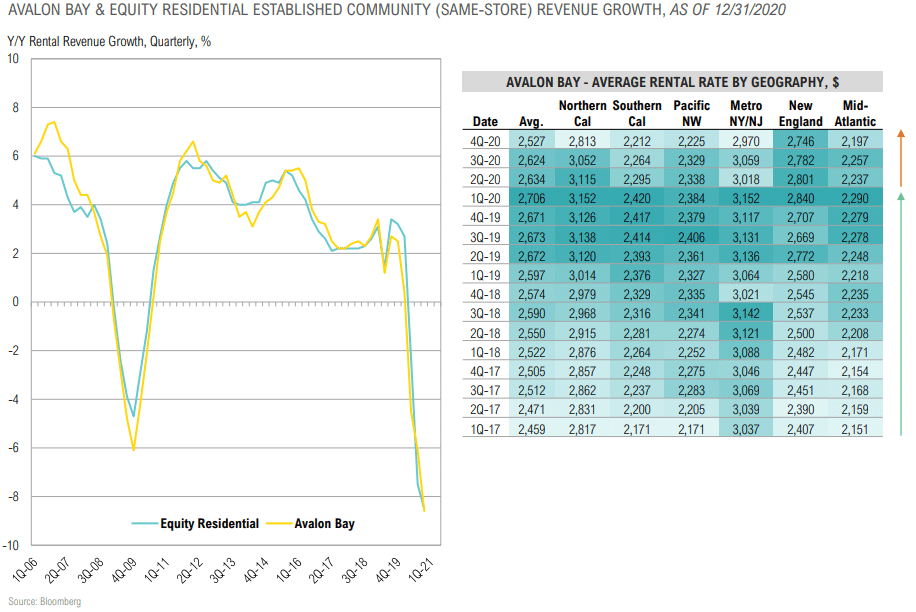Select the 3Q-17 Pacific NW value 2,283
The height and width of the screenshot is (612, 916).
click(x=691, y=391)
